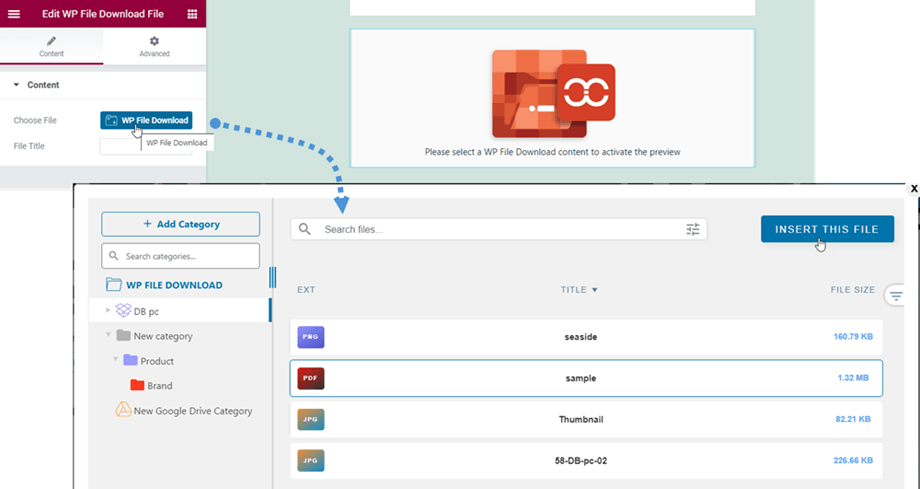Image resolution: width=920 pixels, height=489 pixels.
Task: Select the Product subcategory
Action: [156, 361]
